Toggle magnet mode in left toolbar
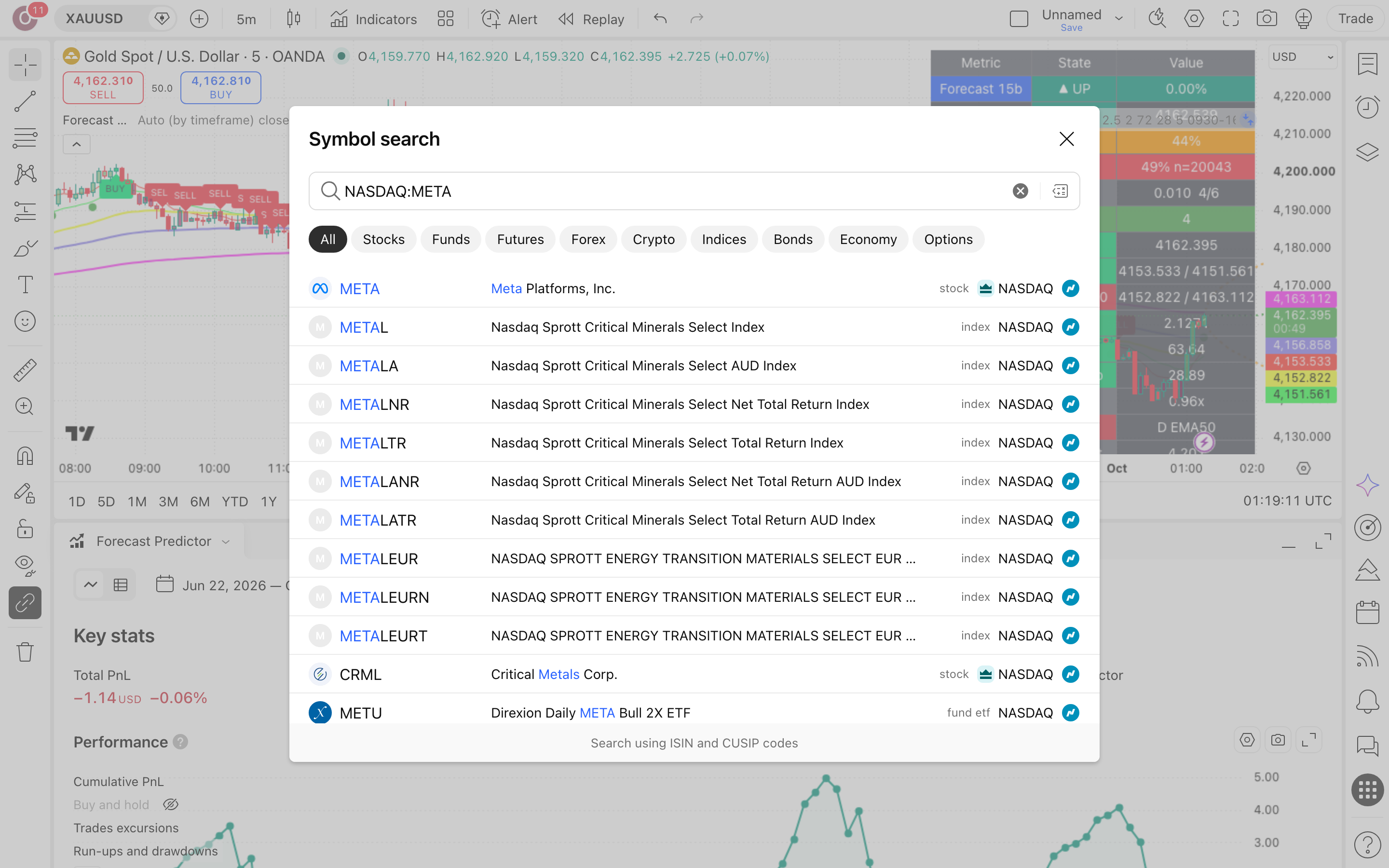This screenshot has width=1389, height=868. pyautogui.click(x=25, y=456)
